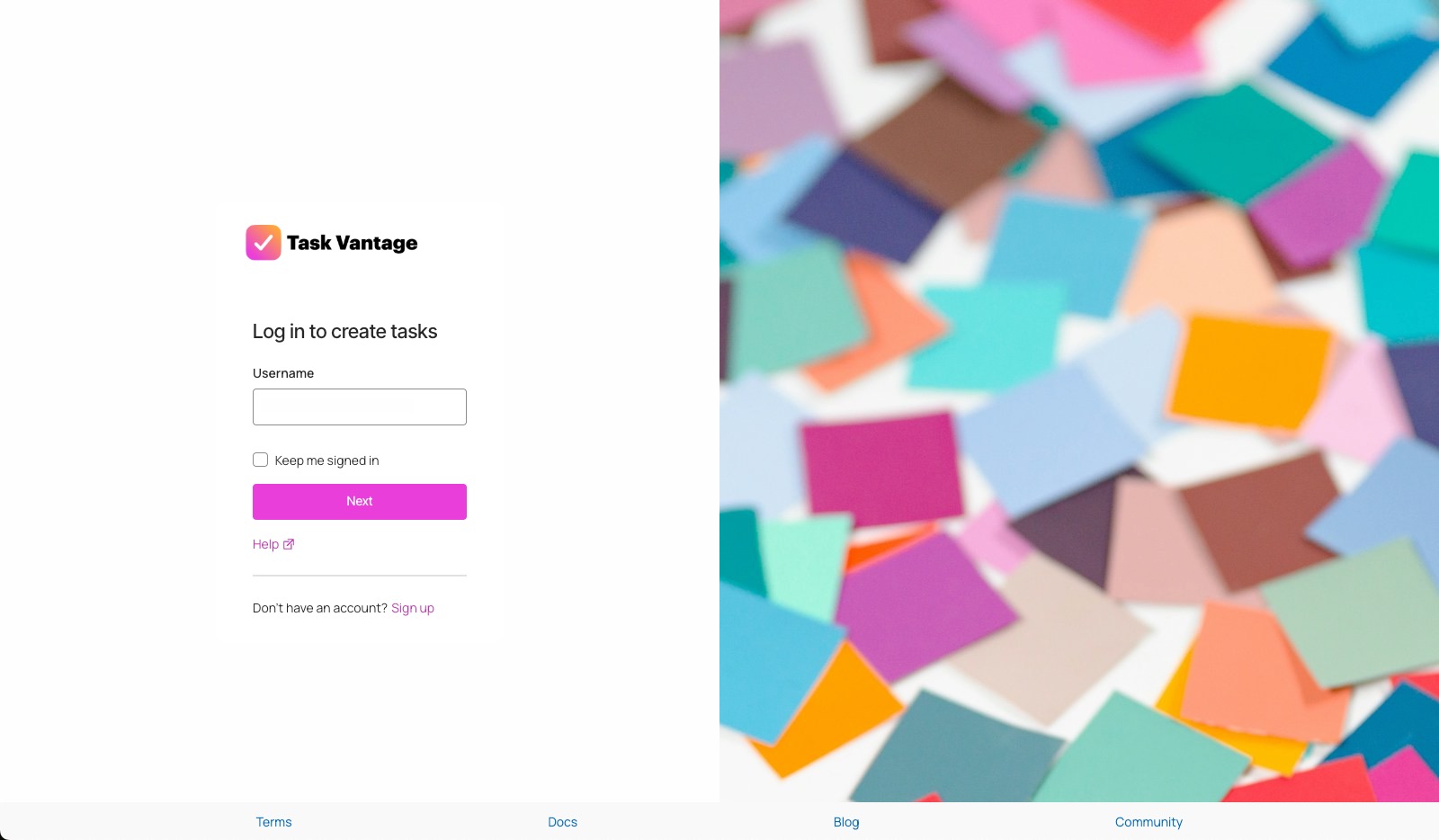Click the Task Vantage wordmark
Viewport: 1439px width, 840px height.
353,243
